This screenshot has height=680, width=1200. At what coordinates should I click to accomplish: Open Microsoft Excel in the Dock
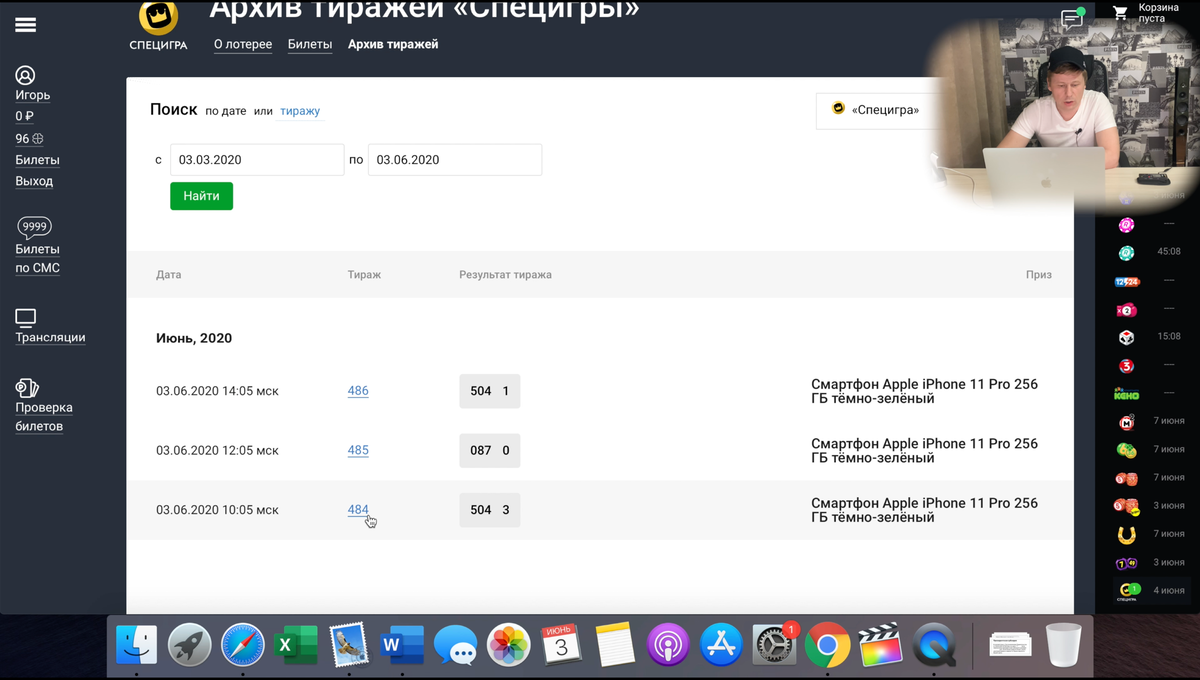[x=296, y=645]
